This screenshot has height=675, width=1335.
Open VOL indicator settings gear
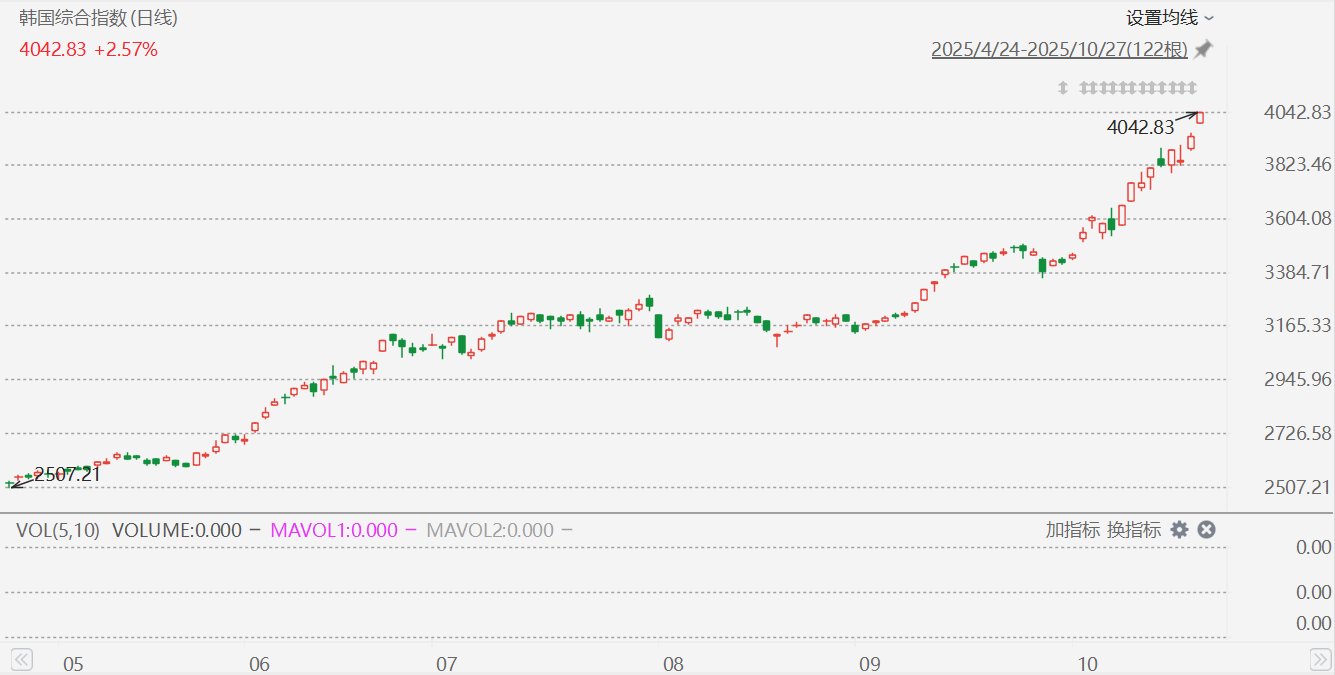(1180, 530)
